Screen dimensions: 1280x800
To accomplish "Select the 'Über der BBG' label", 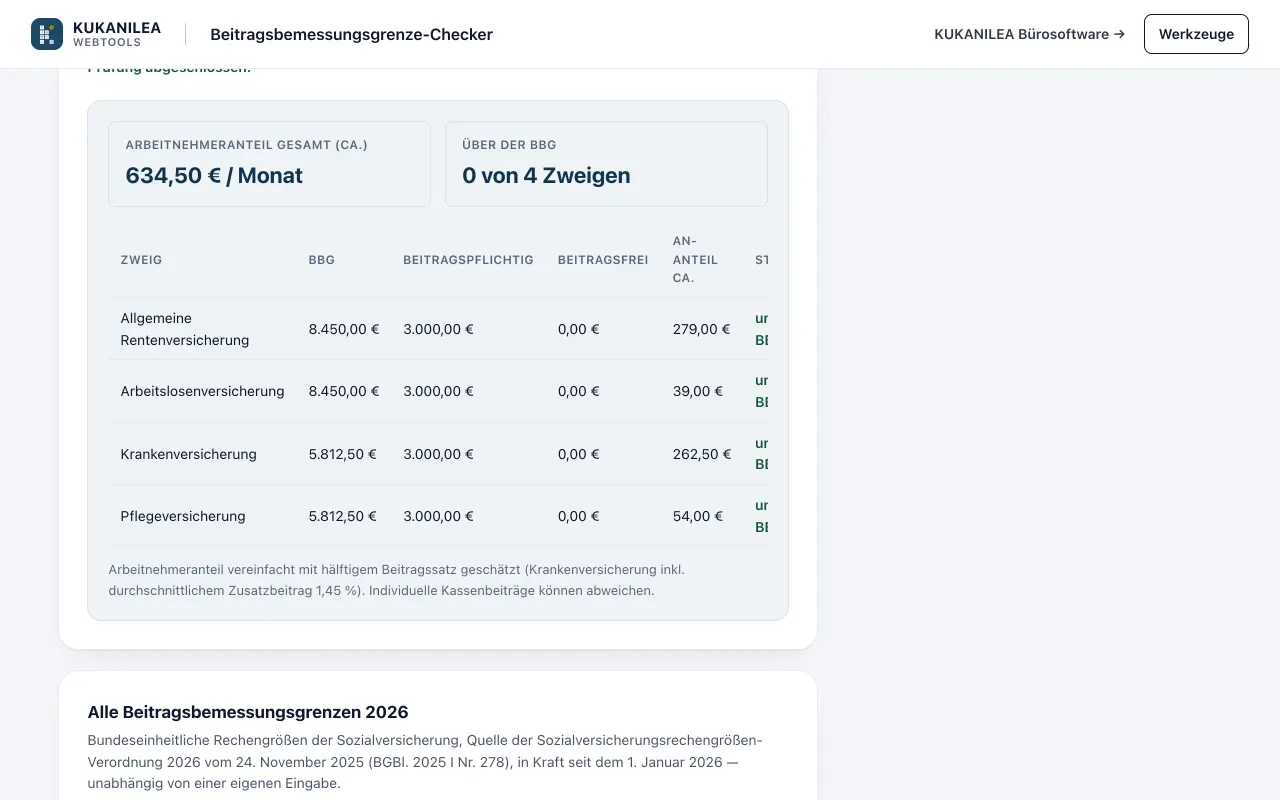I will [509, 145].
